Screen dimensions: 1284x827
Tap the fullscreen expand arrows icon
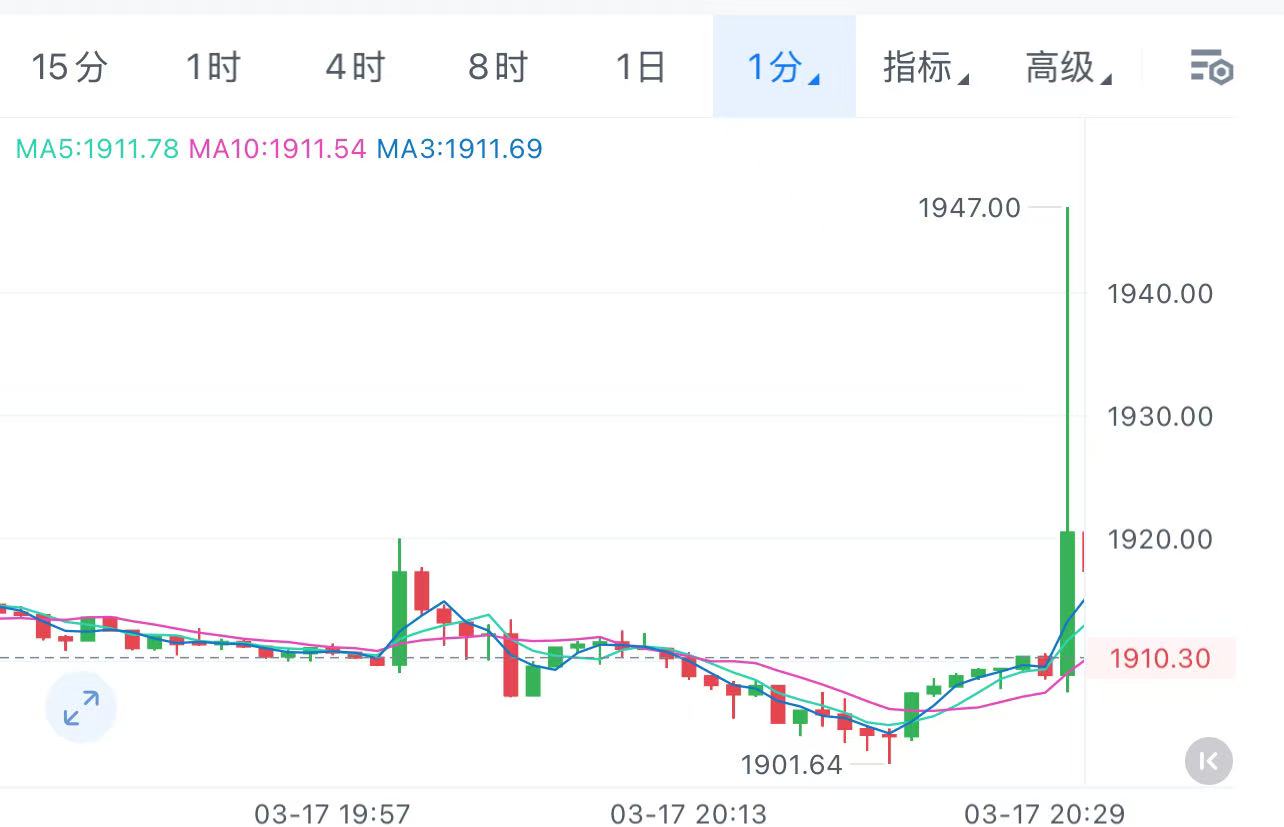pos(81,708)
